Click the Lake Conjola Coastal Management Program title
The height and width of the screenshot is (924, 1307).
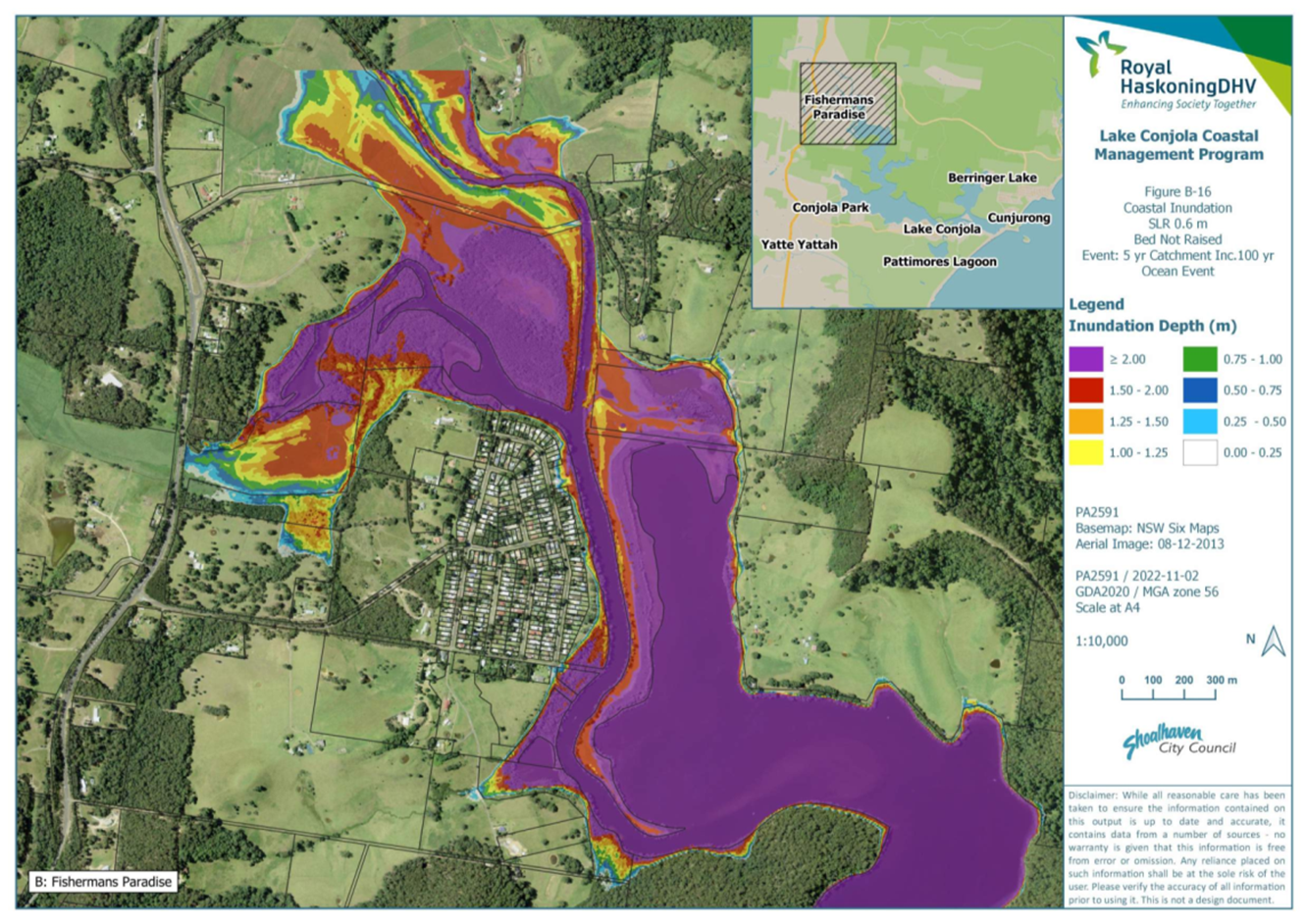coord(1178,145)
